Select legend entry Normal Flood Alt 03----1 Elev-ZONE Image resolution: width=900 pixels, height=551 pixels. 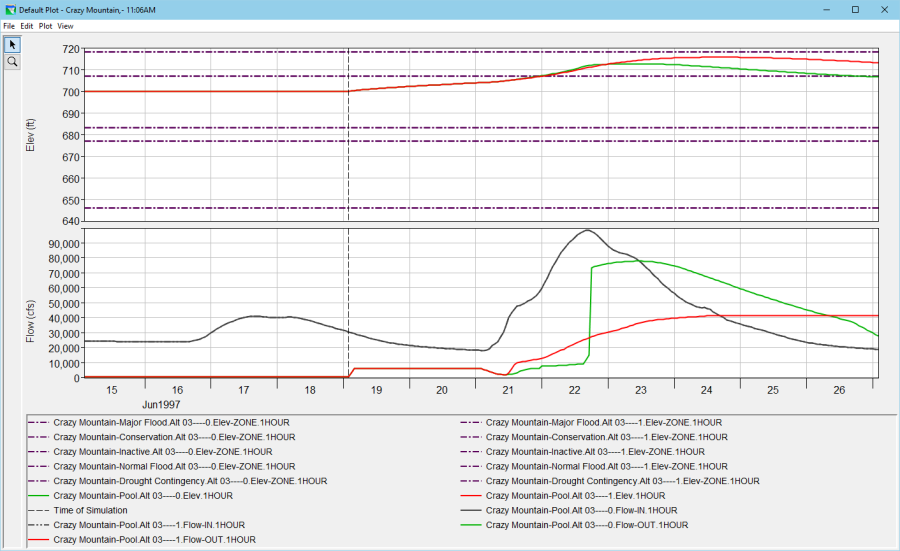point(594,467)
